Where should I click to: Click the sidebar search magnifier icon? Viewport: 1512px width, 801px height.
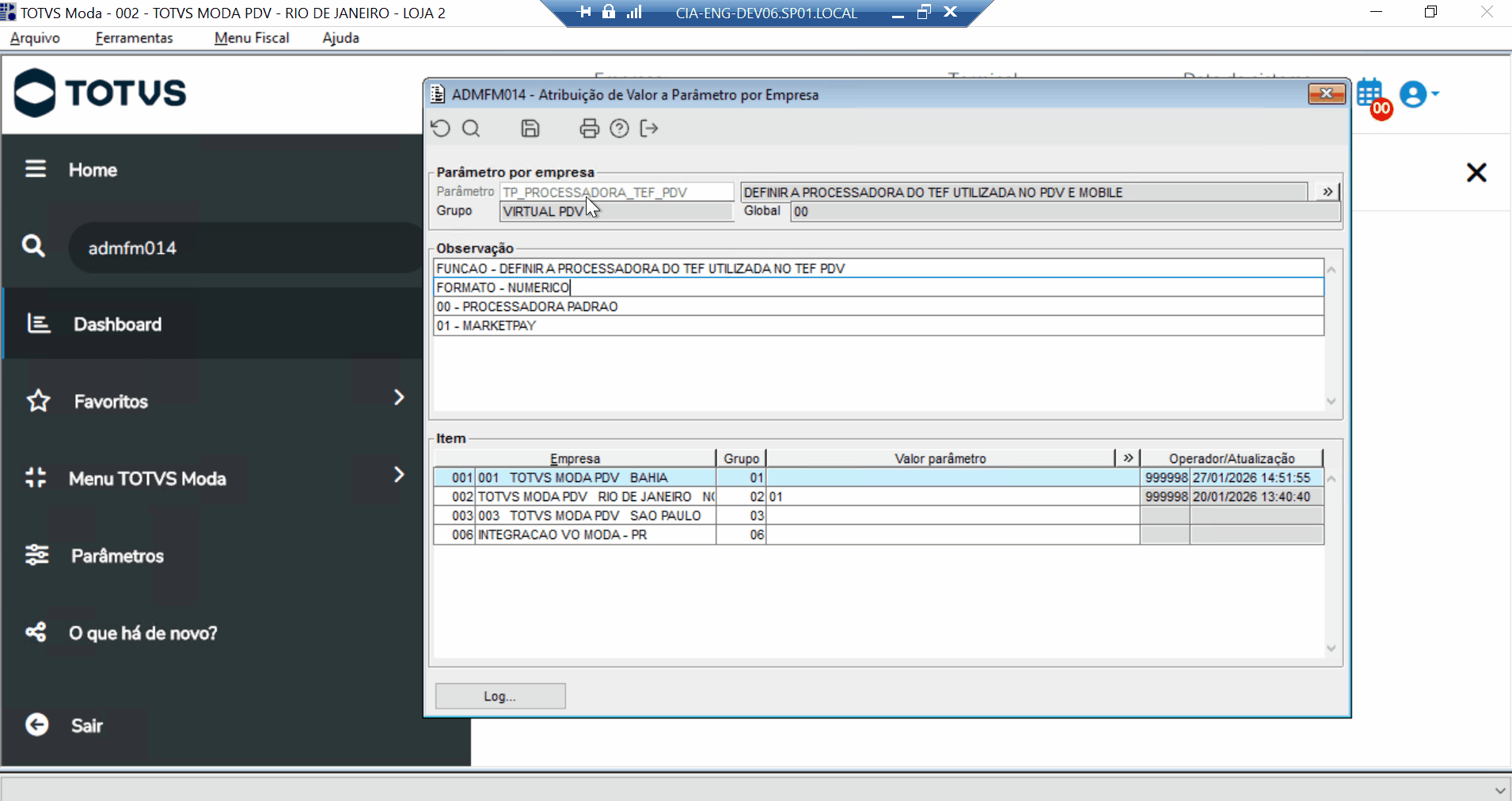point(33,246)
